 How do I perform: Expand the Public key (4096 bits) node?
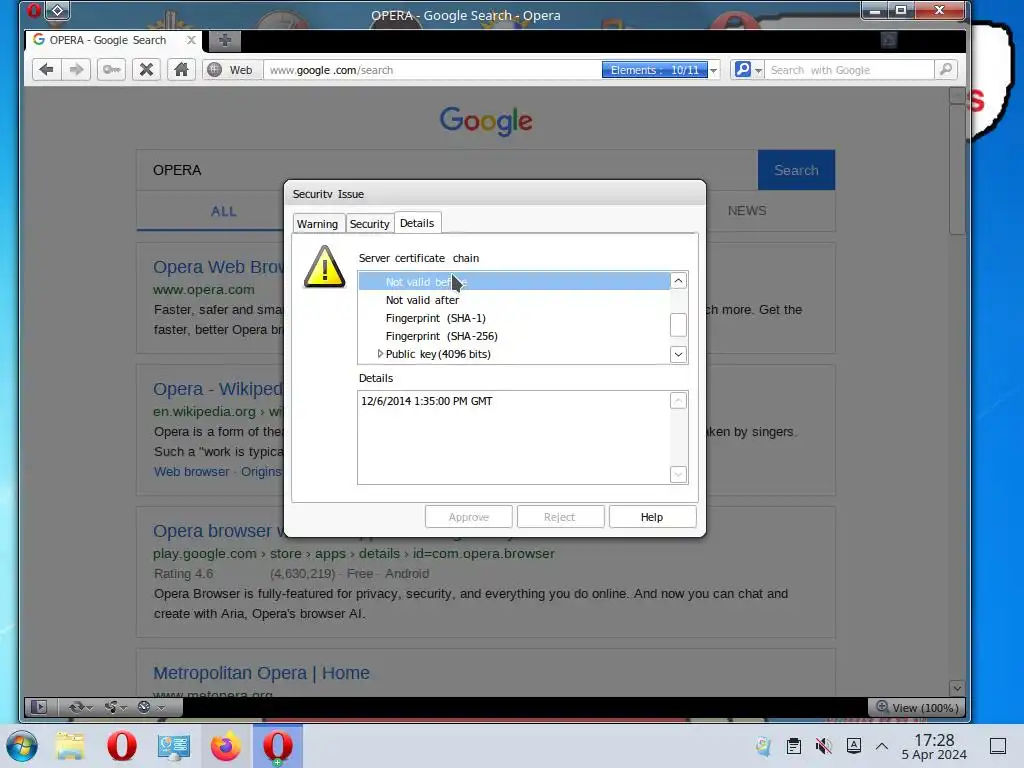pos(380,354)
